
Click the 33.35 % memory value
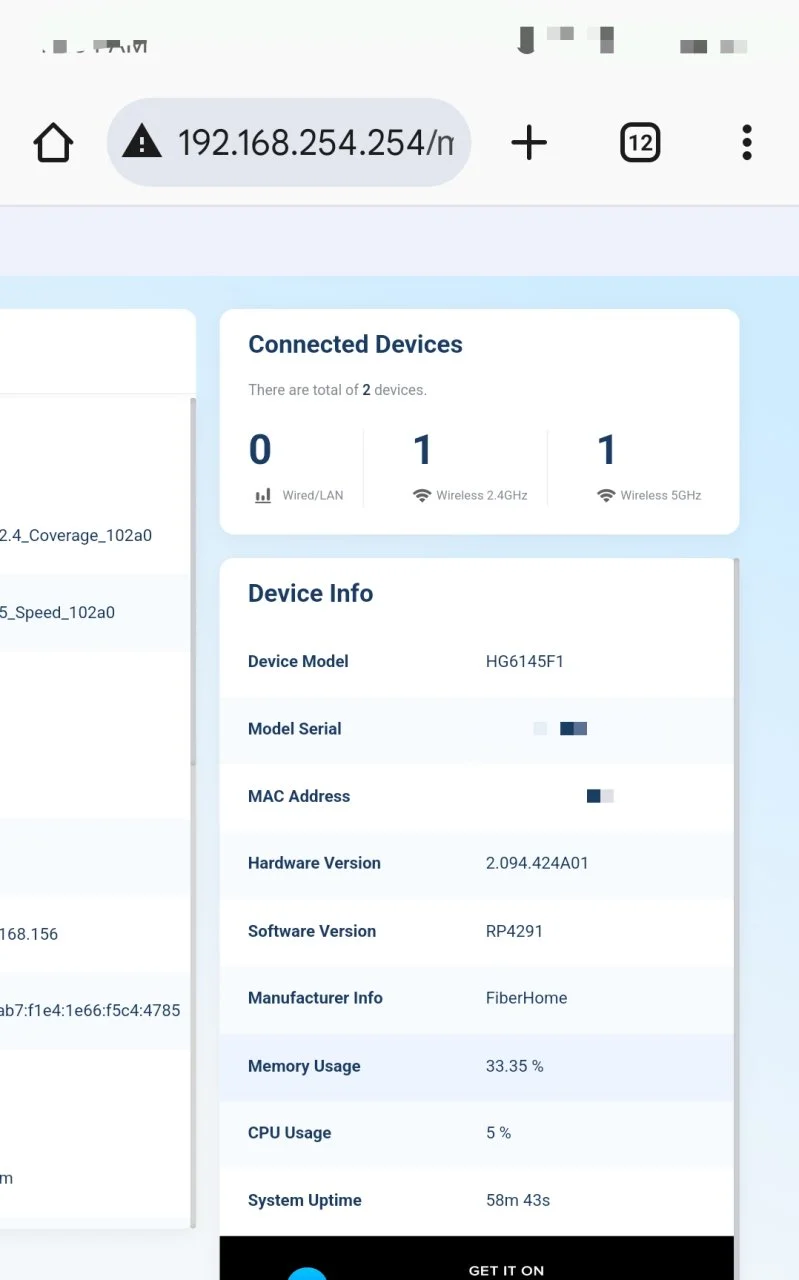[515, 1066]
